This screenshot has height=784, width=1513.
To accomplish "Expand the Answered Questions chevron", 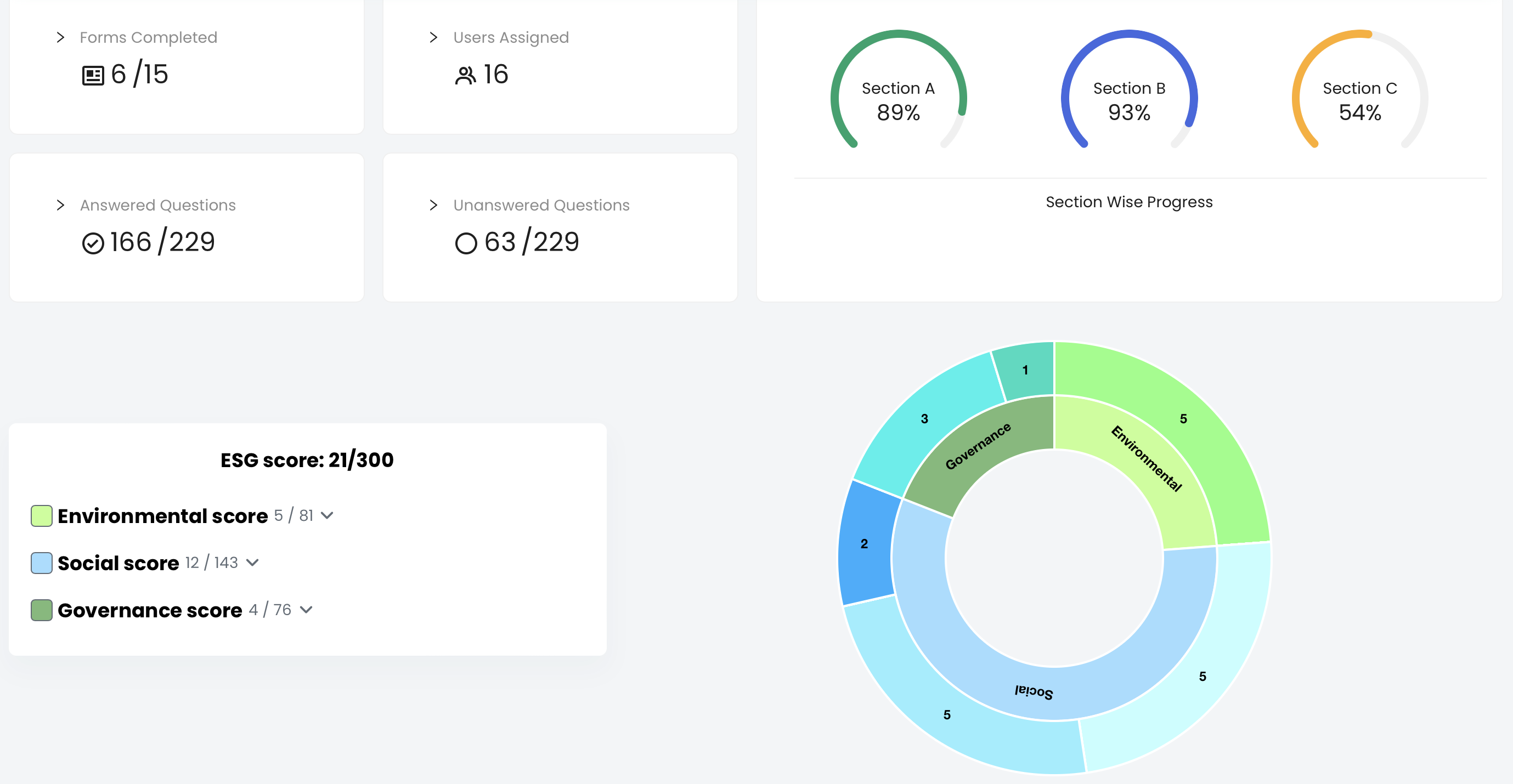I will point(60,205).
